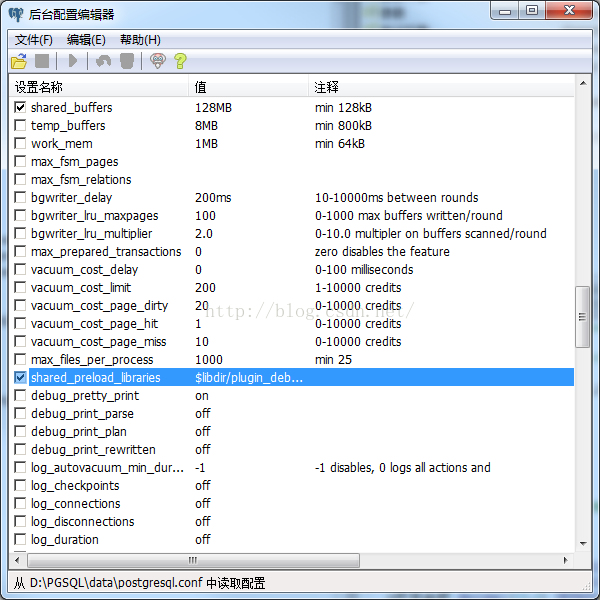Click the 1000 value of max_files_per_process

tap(209, 360)
